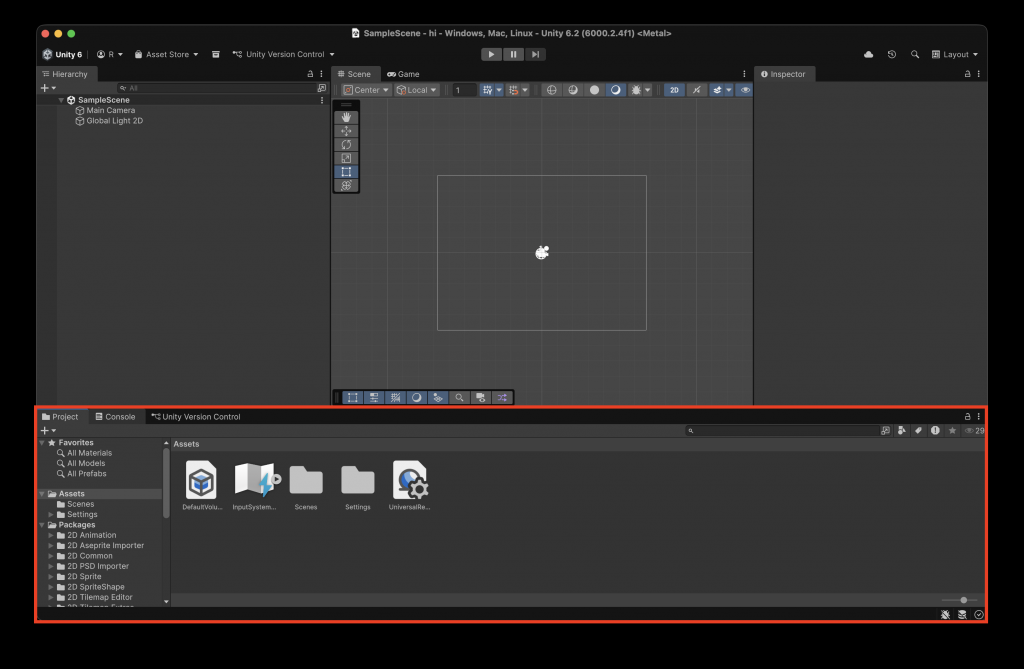Select the Move tool
The height and width of the screenshot is (669, 1024).
point(346,131)
